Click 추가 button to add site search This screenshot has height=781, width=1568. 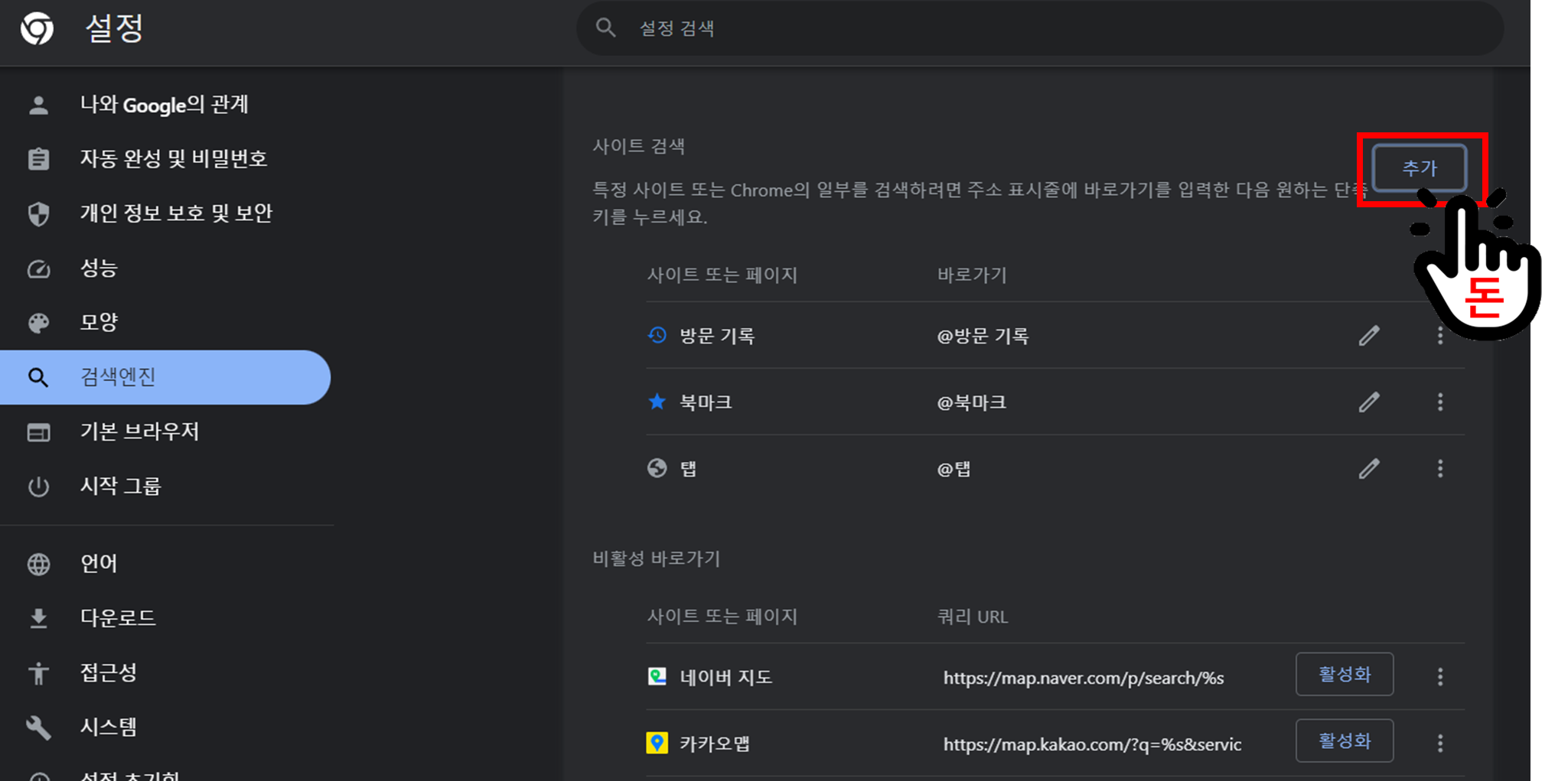click(1420, 168)
